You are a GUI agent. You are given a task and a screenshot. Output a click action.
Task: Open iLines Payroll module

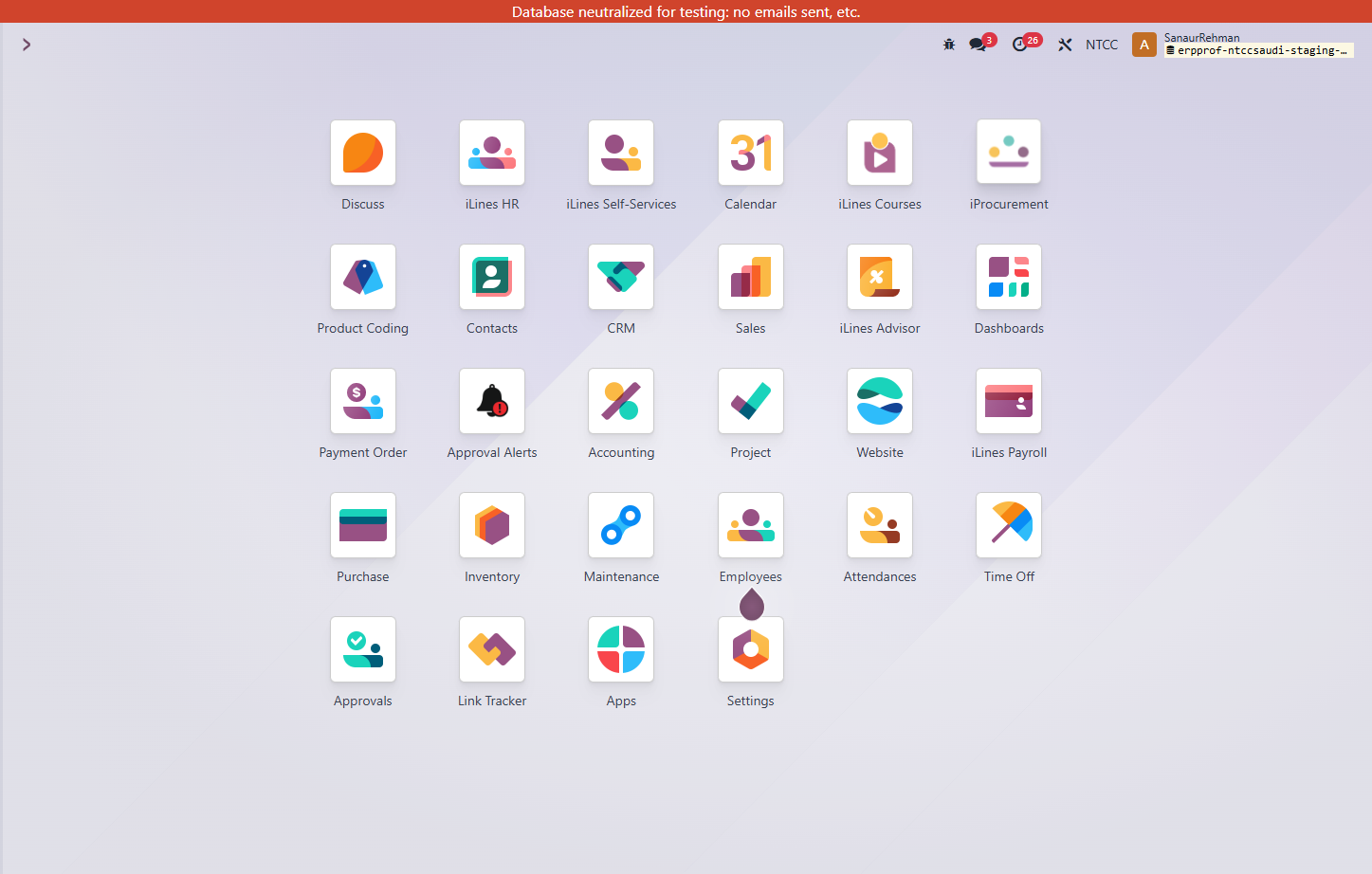tap(1009, 401)
